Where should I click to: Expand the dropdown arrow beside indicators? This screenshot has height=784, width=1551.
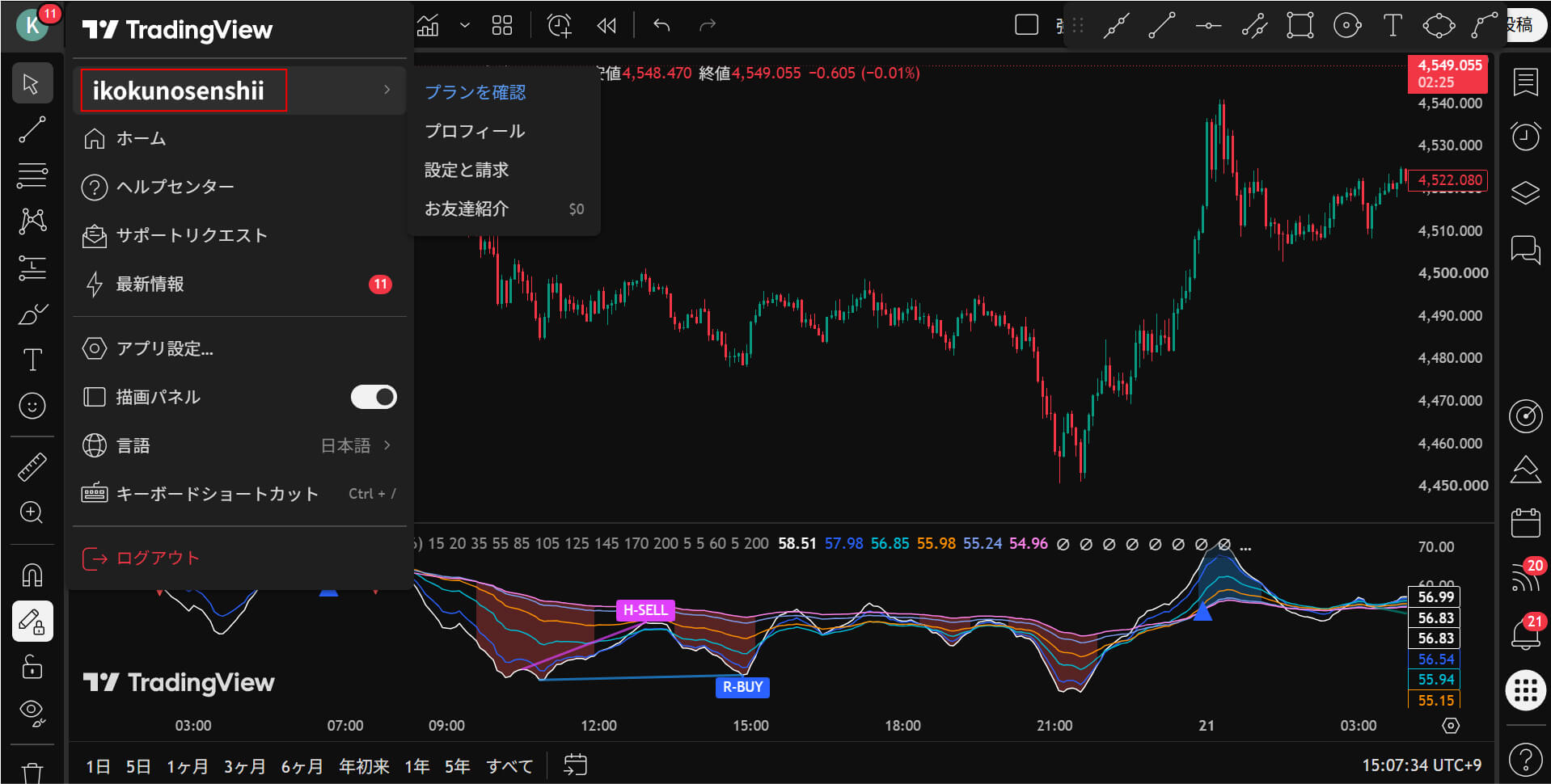coord(464,26)
